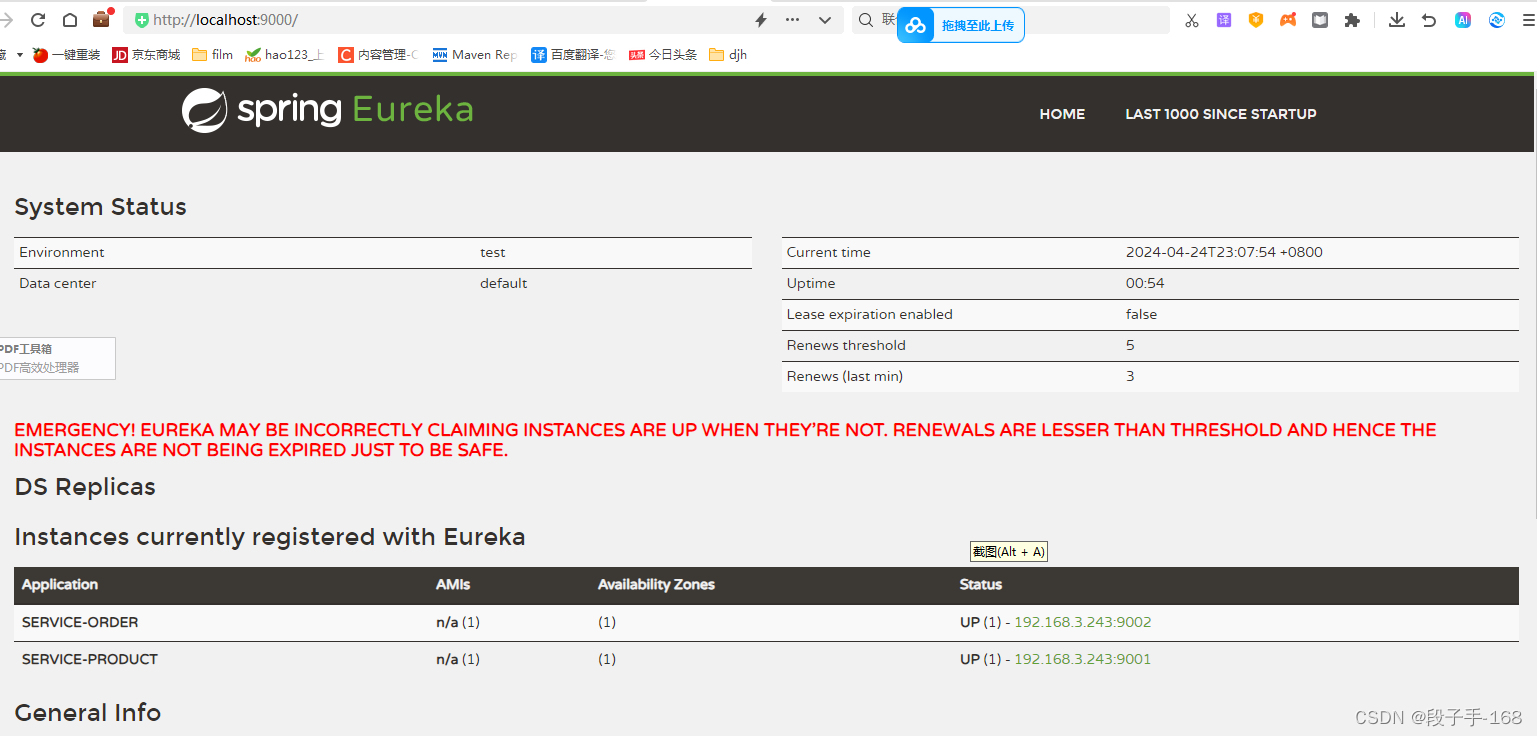Click the Lease expiration enabled 'false' value
Image resolution: width=1537 pixels, height=736 pixels.
(1141, 314)
